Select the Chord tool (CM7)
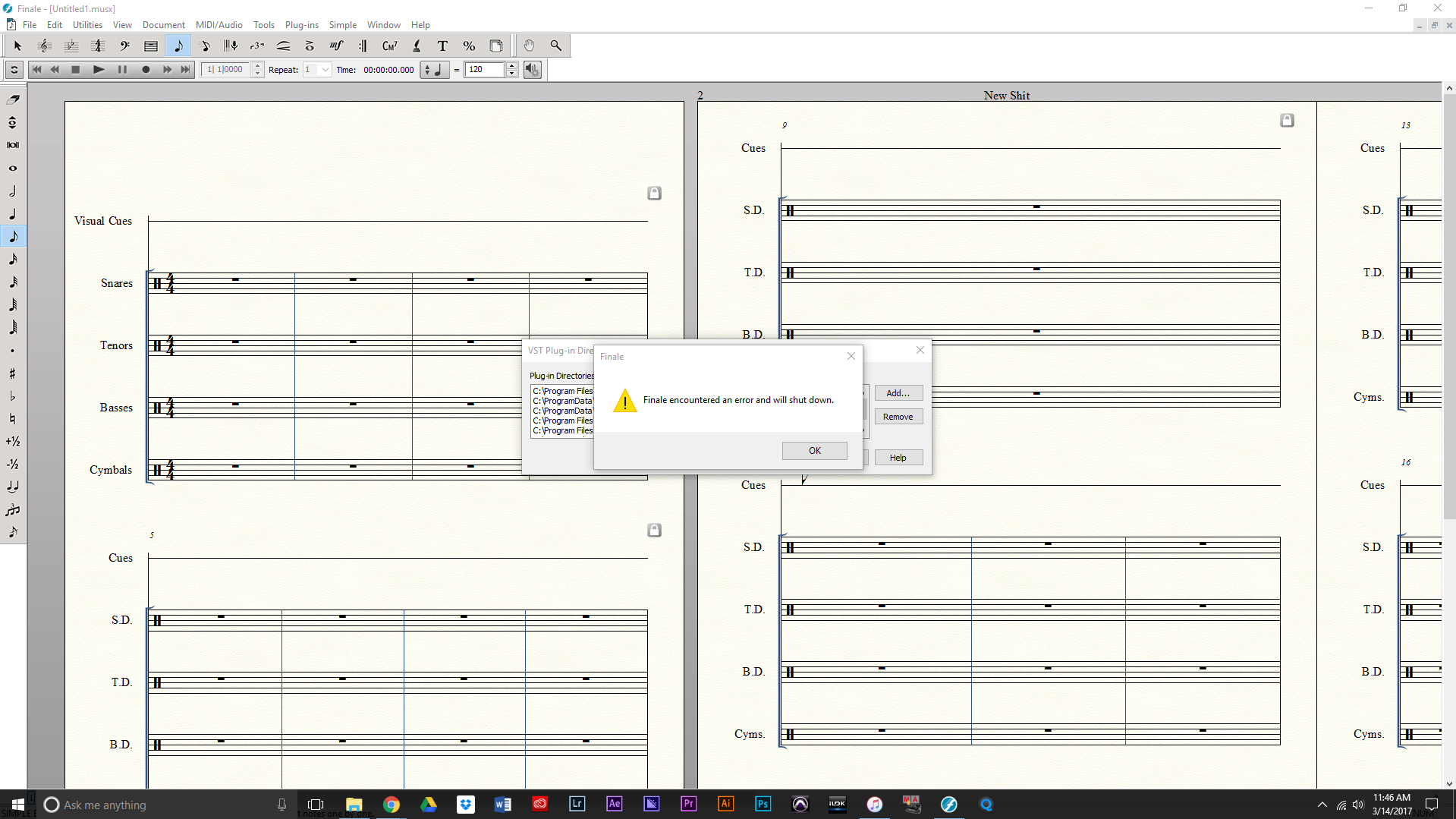The width and height of the screenshot is (1456, 819). tap(389, 46)
